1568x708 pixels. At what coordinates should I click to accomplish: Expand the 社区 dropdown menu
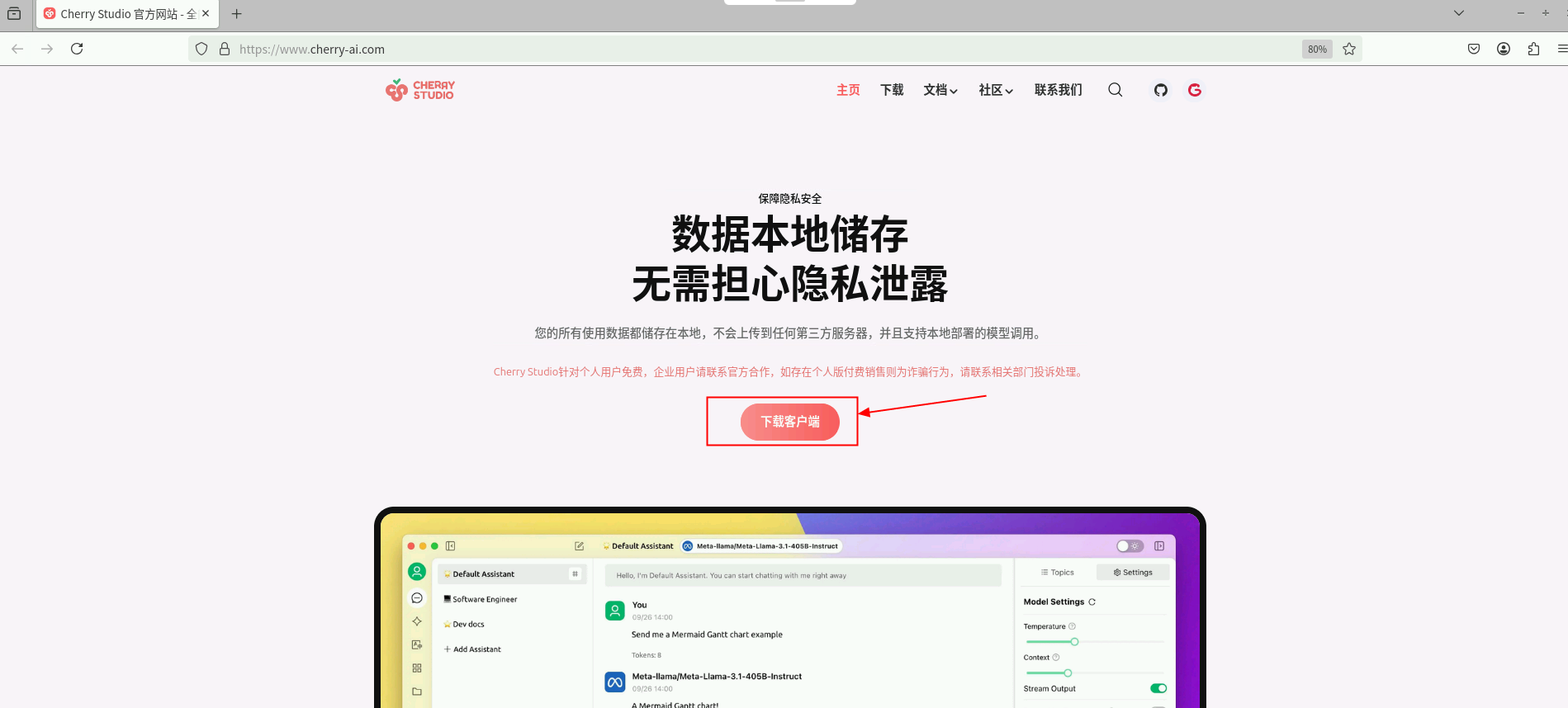[996, 90]
